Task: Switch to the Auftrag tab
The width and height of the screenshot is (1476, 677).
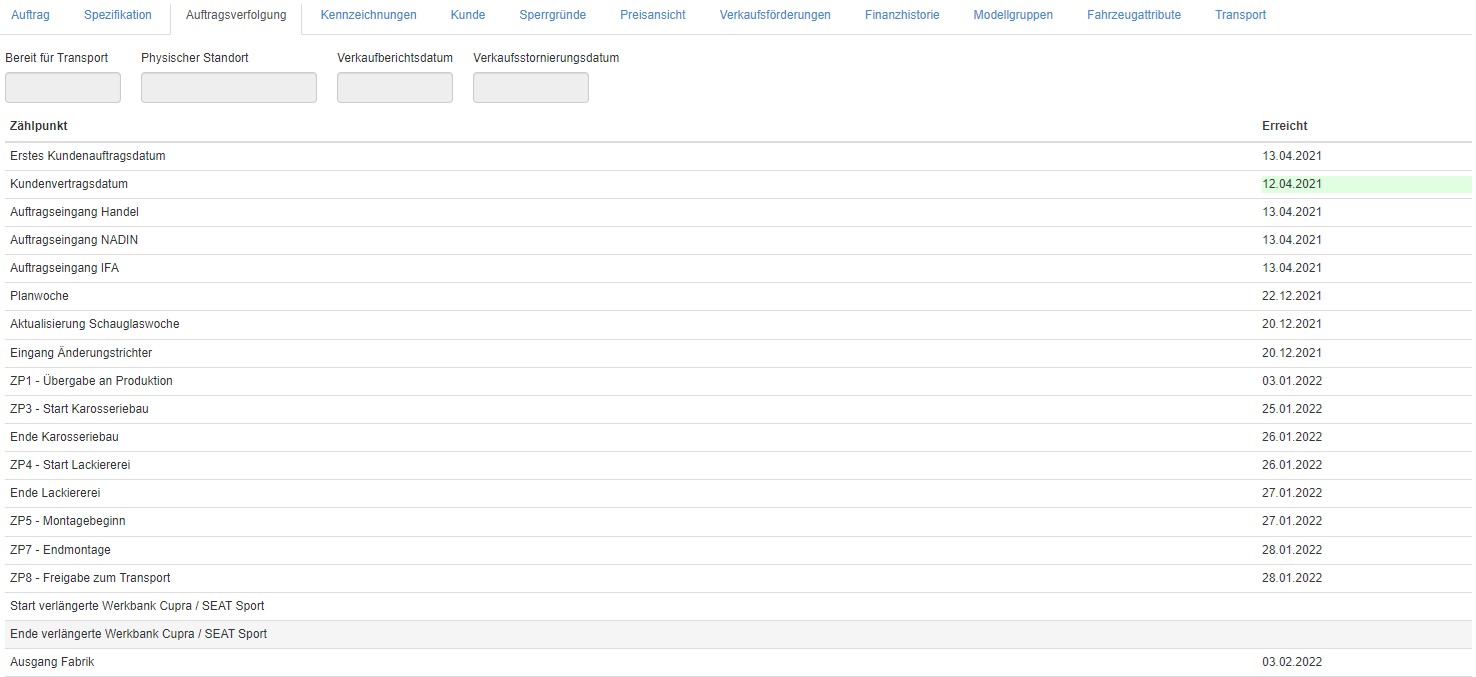Action: click(30, 15)
